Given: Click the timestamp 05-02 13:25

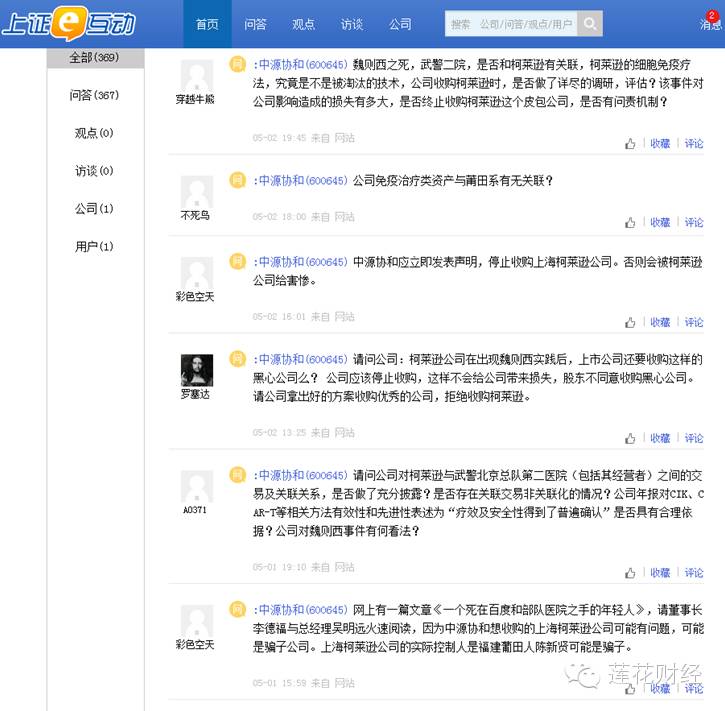Looking at the screenshot, I should click(x=279, y=433).
